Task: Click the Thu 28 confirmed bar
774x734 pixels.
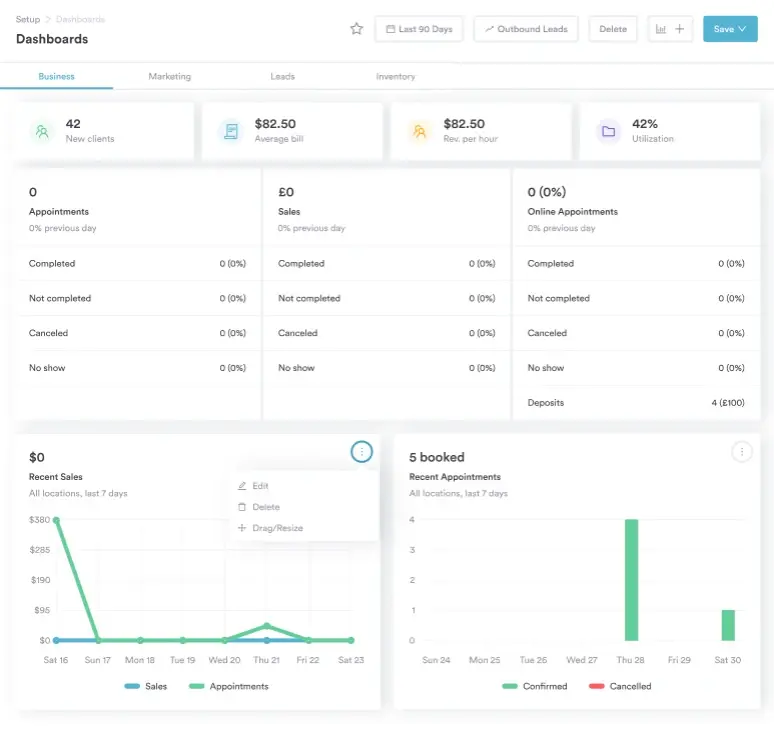Action: click(x=631, y=580)
